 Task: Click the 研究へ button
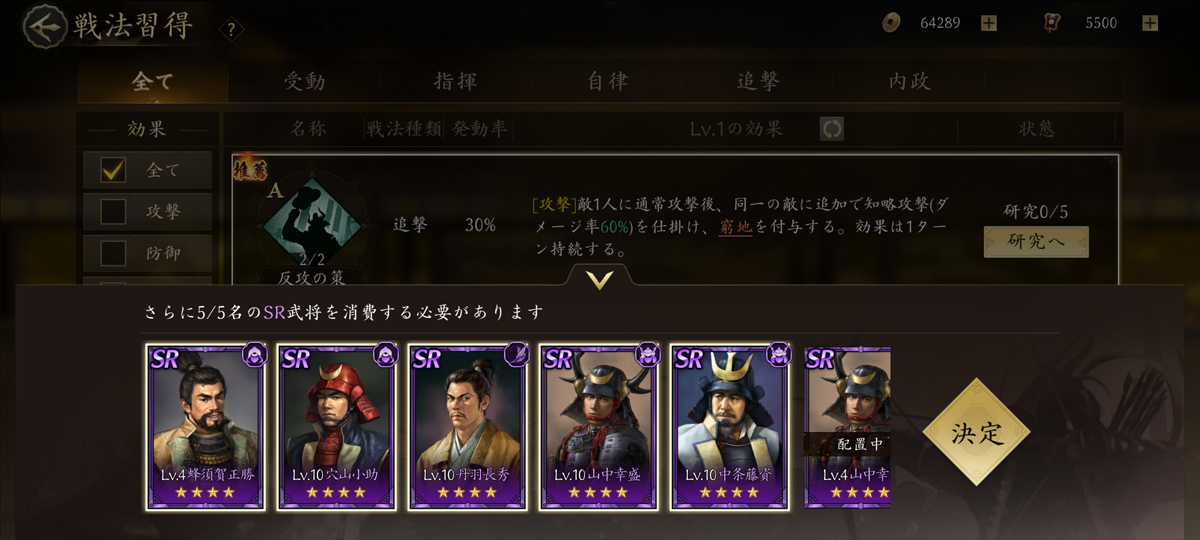tap(1036, 241)
